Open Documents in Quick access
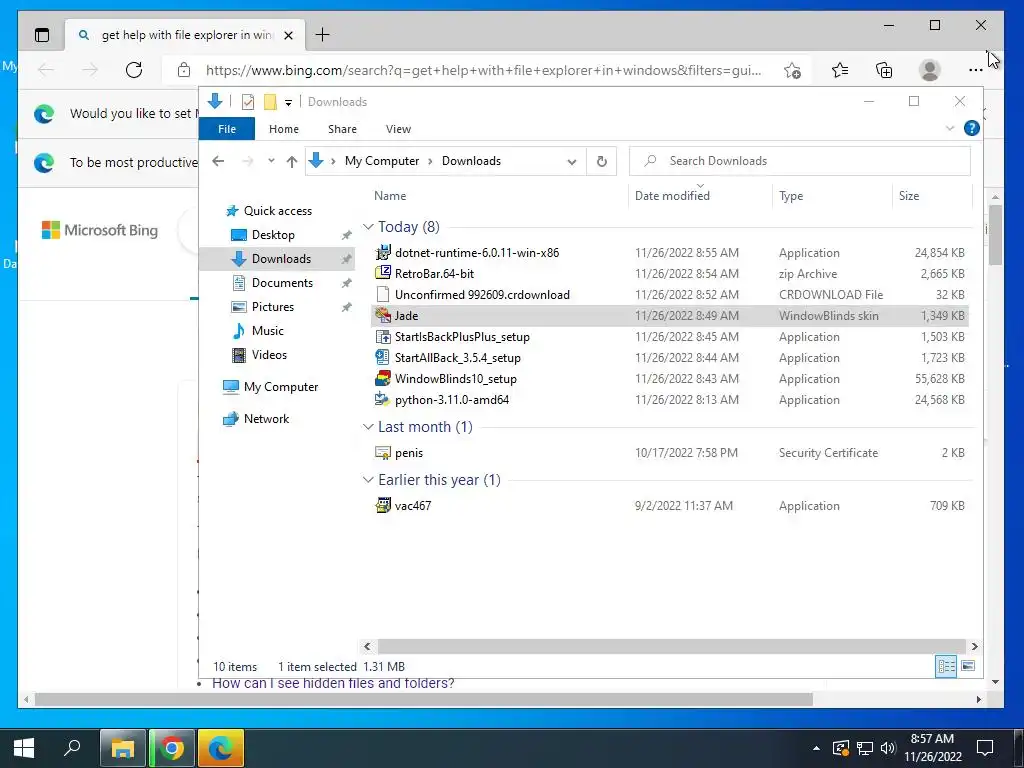The width and height of the screenshot is (1024, 768). (282, 283)
